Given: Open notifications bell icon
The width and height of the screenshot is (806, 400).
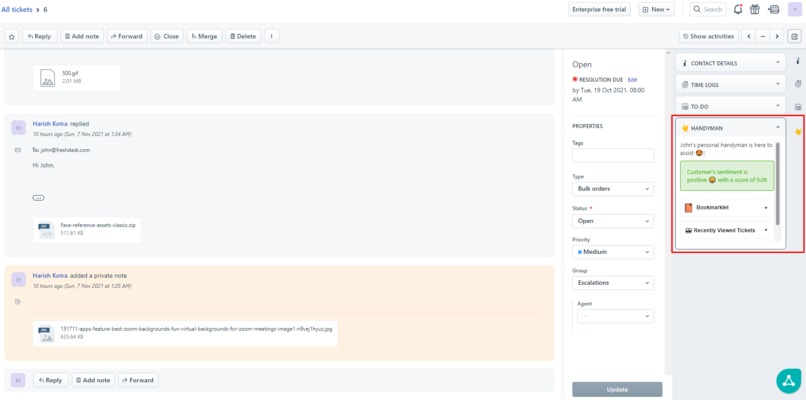Looking at the screenshot, I should (x=738, y=9).
